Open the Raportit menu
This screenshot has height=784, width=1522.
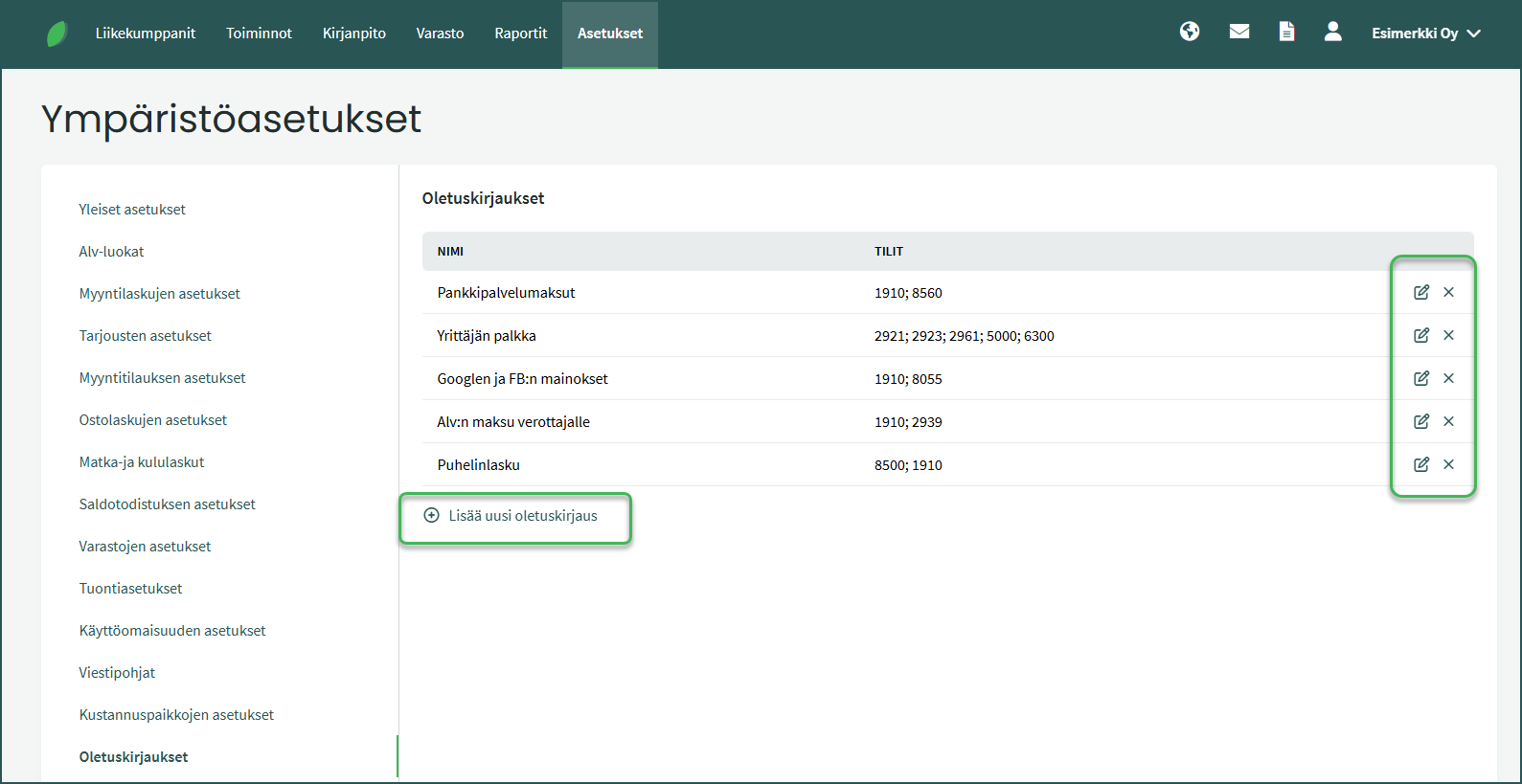pos(520,34)
